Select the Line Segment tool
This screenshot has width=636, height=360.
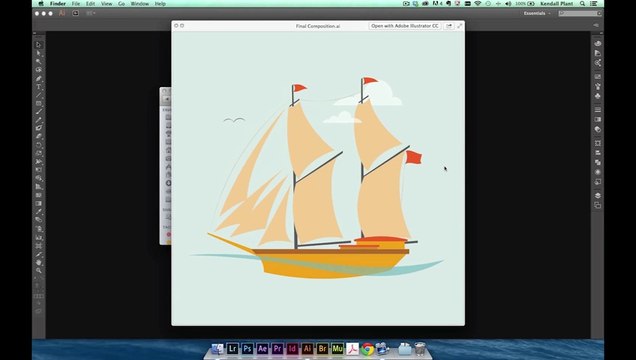pos(39,95)
